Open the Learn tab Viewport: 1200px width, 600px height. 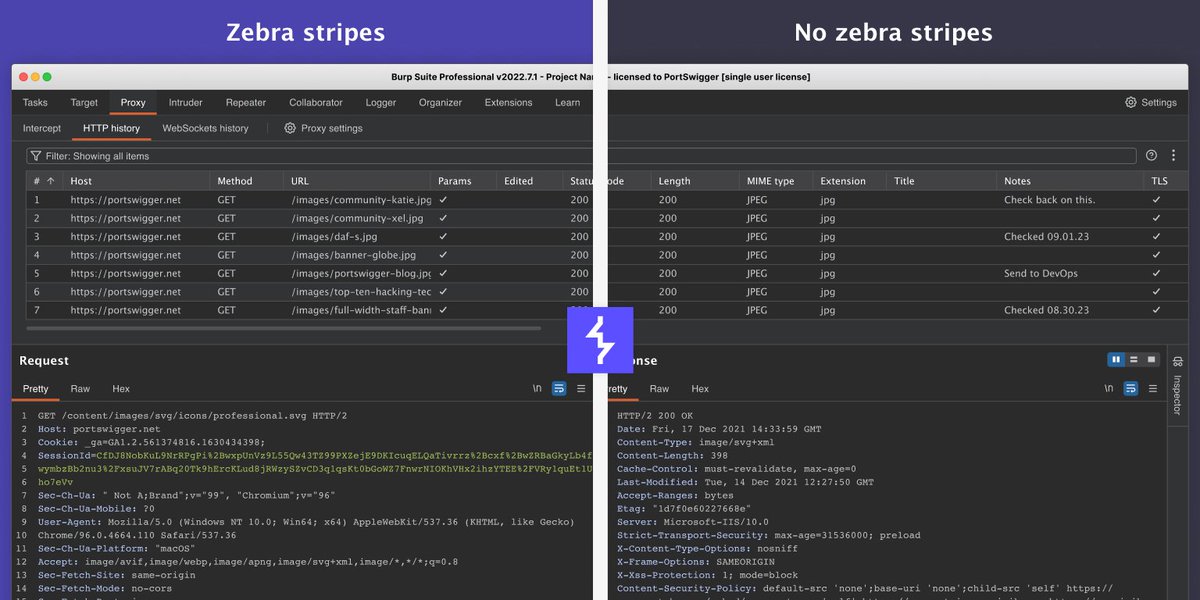pos(567,102)
